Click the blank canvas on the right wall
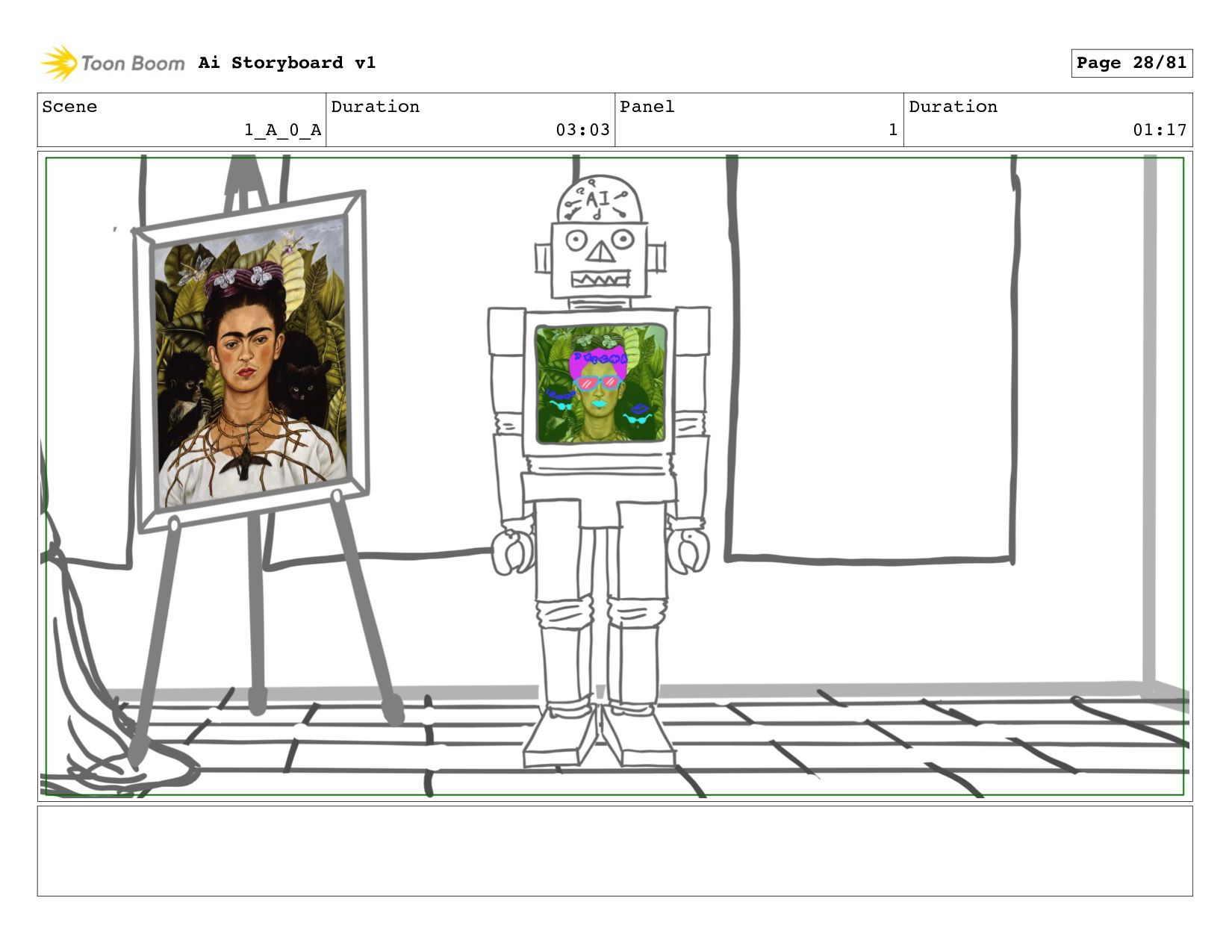This screenshot has width=1232, height=952. point(873,357)
